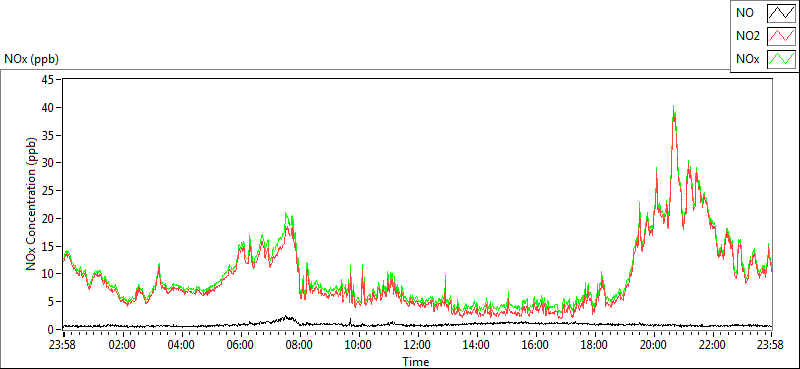Viewport: 800px width, 369px height.
Task: Click the 08:00 time axis marker
Action: [x=299, y=344]
